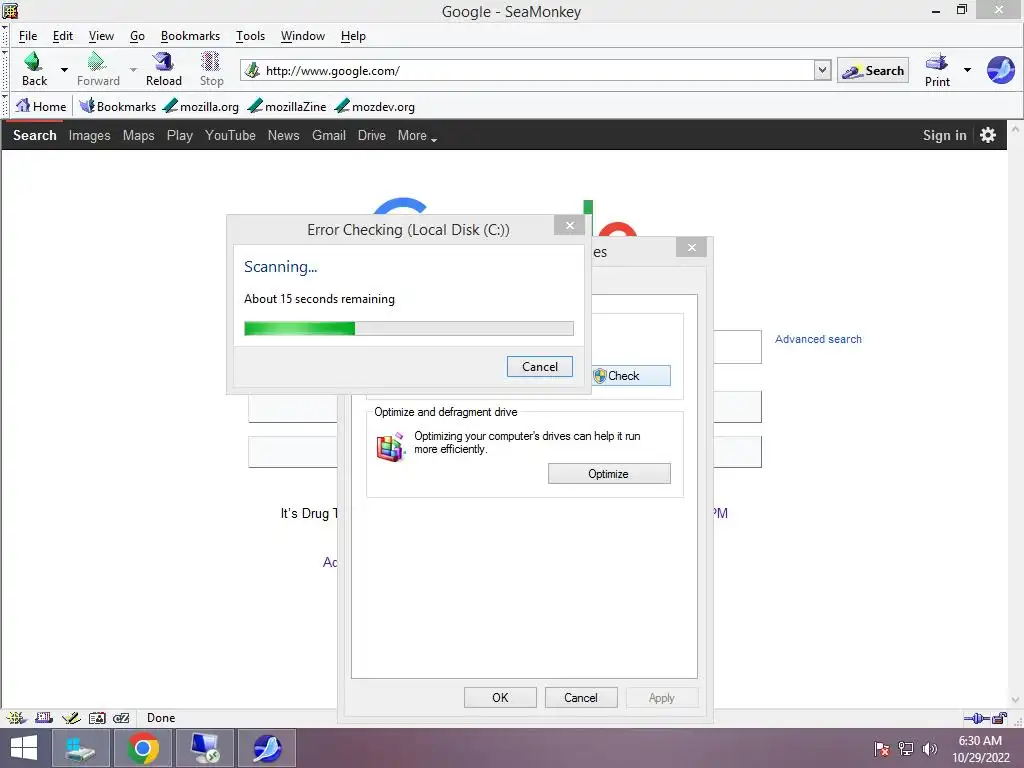1024x768 pixels.
Task: Click the Action Center flag tray icon
Action: [x=882, y=748]
